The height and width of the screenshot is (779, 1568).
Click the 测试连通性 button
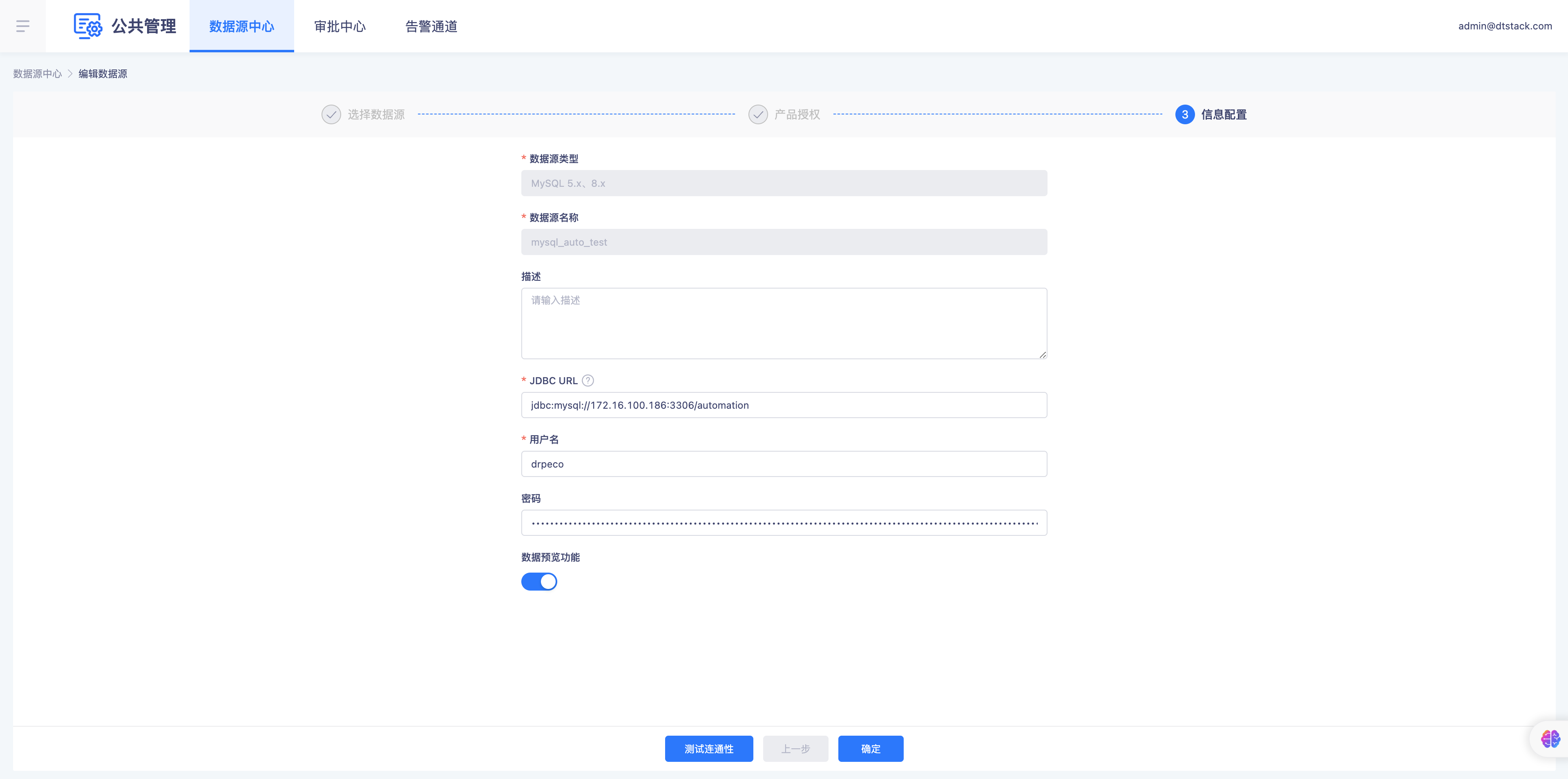pos(708,748)
